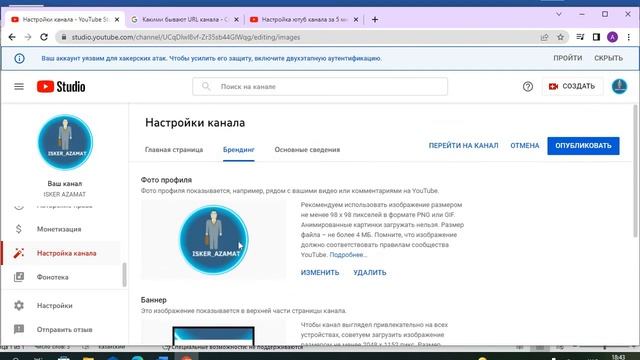Click the sidebar scrollbar thumb
This screenshot has width=640, height=360.
(x=124, y=275)
